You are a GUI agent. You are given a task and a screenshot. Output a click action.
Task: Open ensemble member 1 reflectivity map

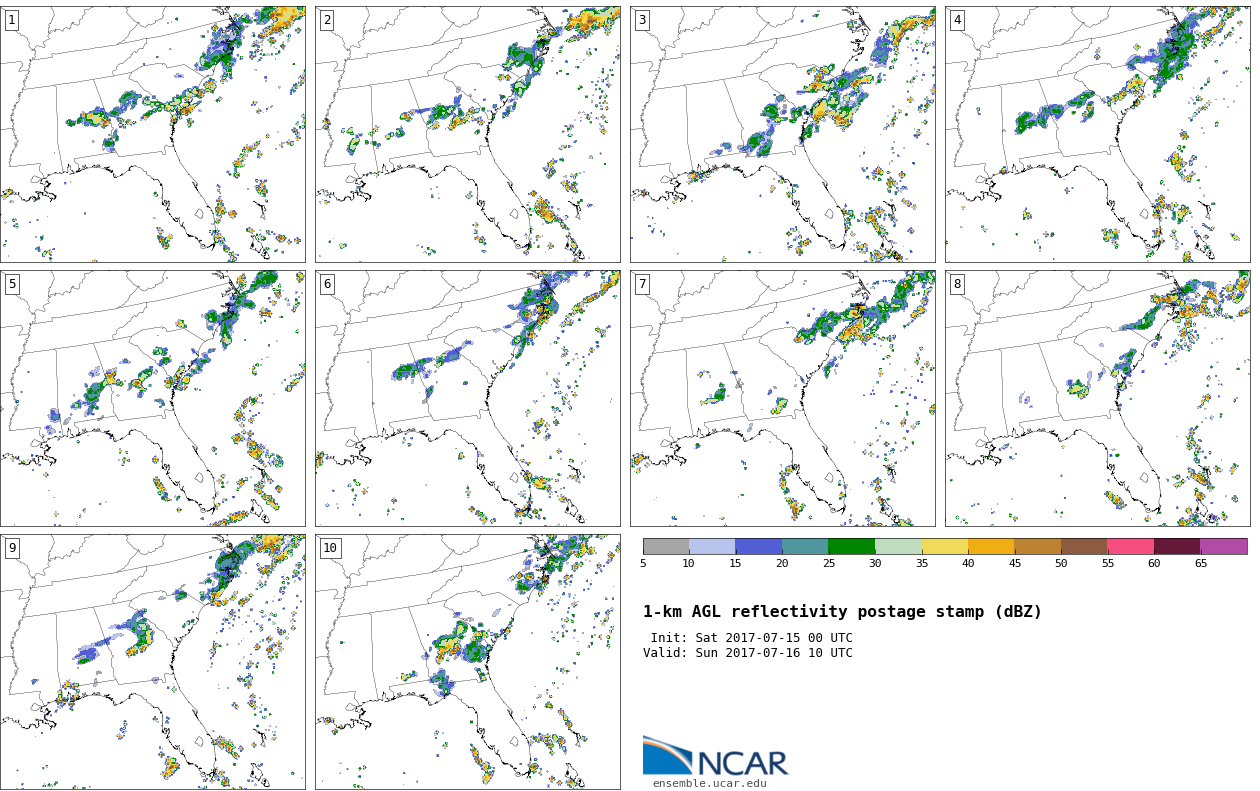coord(153,134)
